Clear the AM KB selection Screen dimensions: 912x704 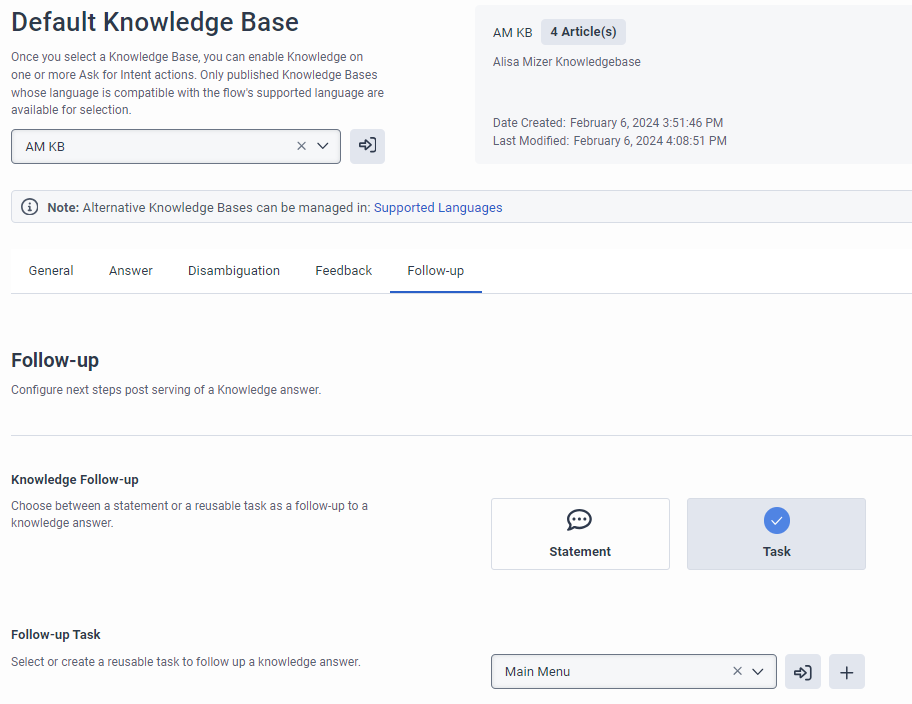point(301,146)
